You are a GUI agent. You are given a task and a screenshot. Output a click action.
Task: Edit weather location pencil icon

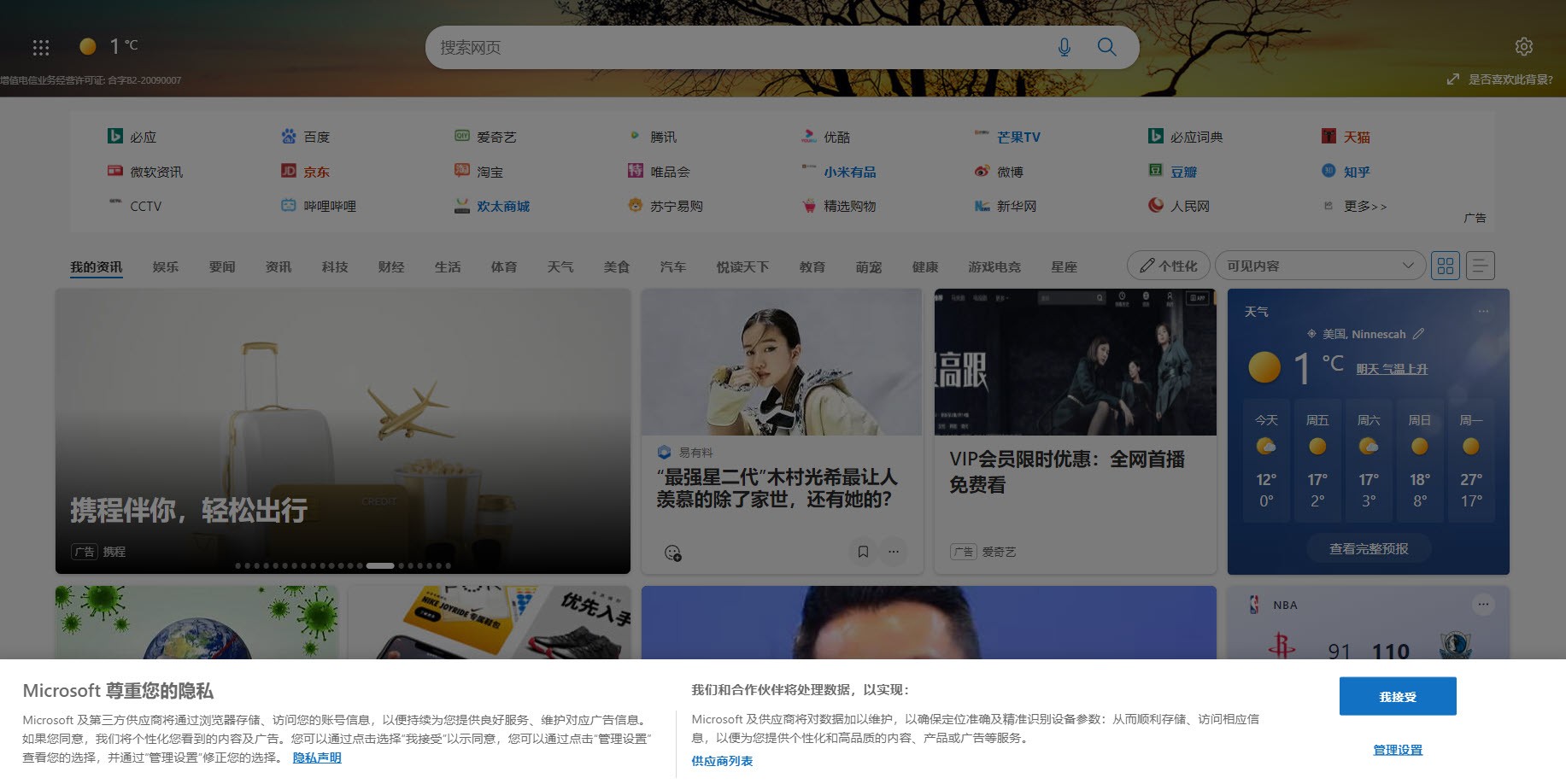[x=1418, y=334]
